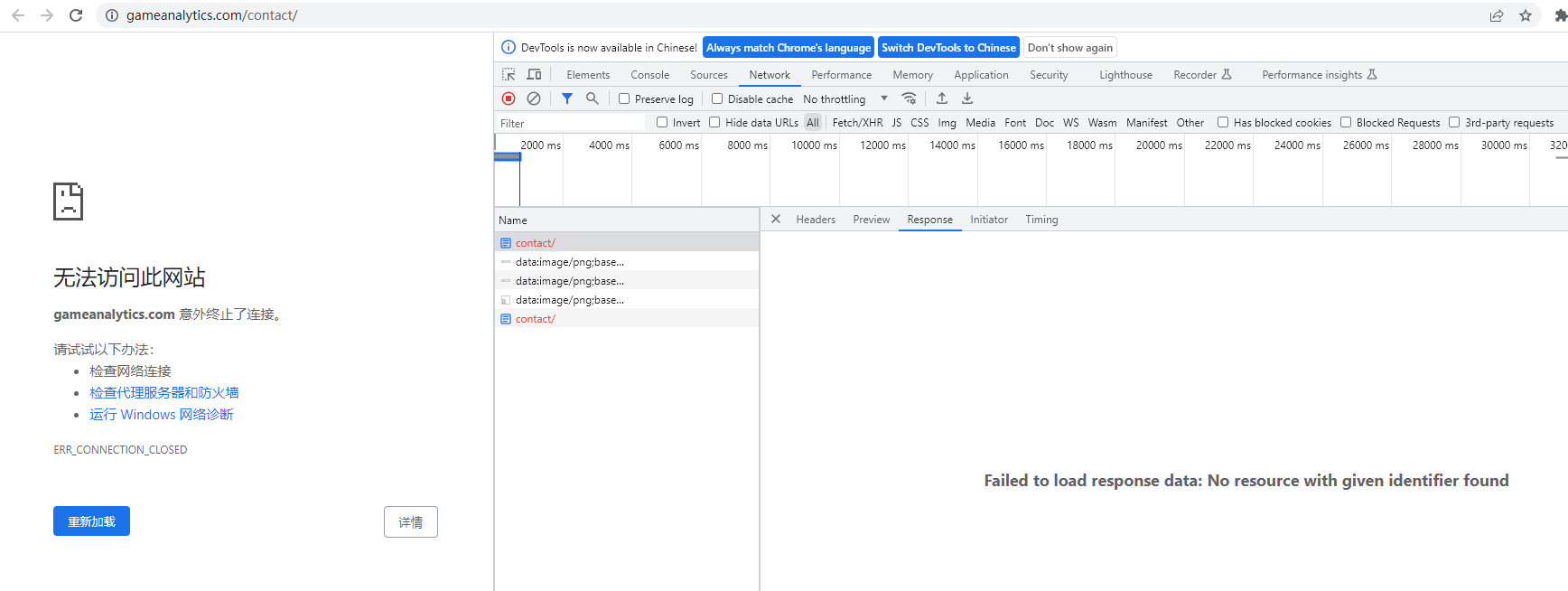Filter requests by Media type
The width and height of the screenshot is (1568, 591).
coord(980,123)
